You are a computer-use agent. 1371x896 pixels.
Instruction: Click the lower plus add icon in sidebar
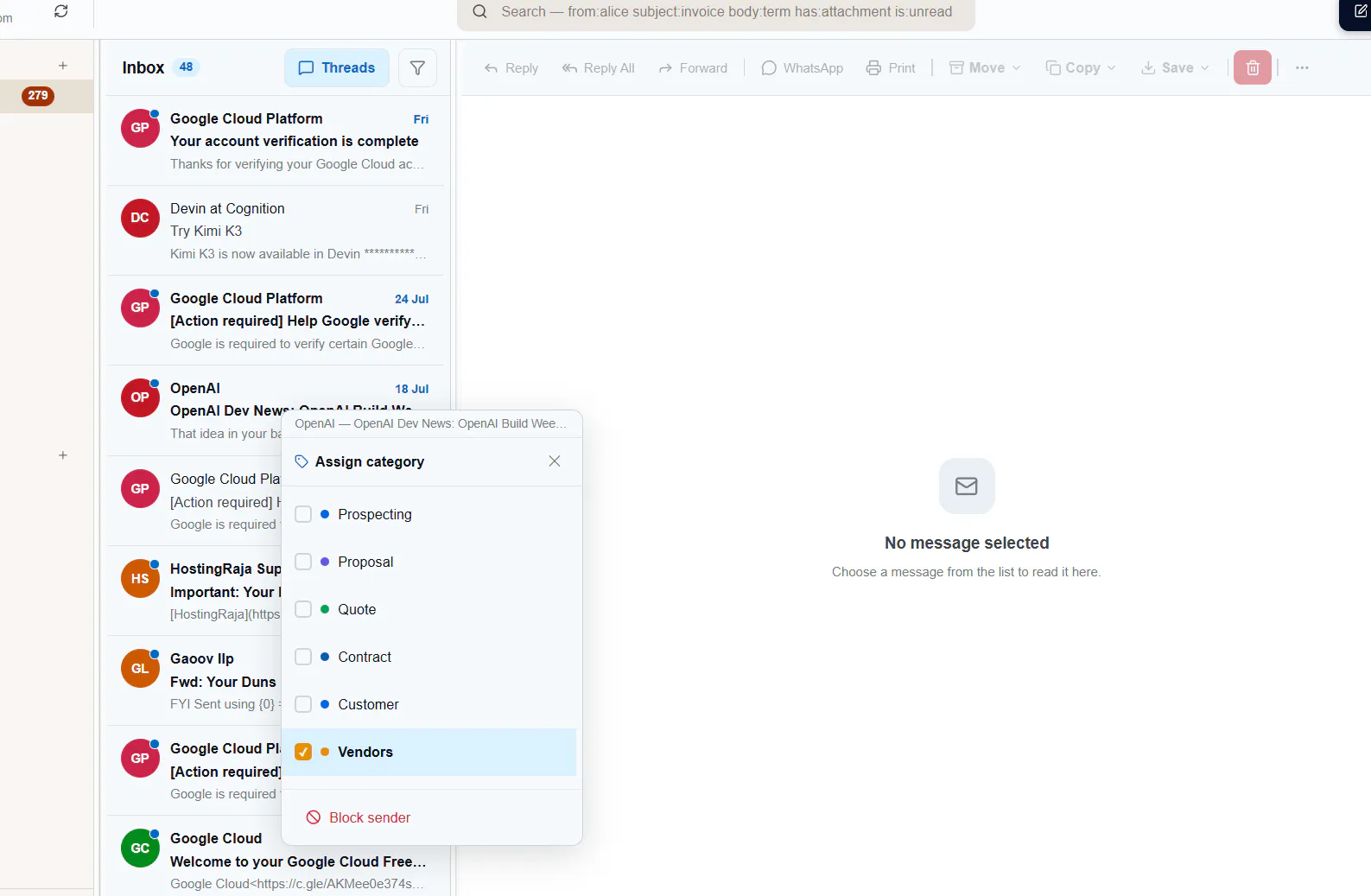[62, 455]
